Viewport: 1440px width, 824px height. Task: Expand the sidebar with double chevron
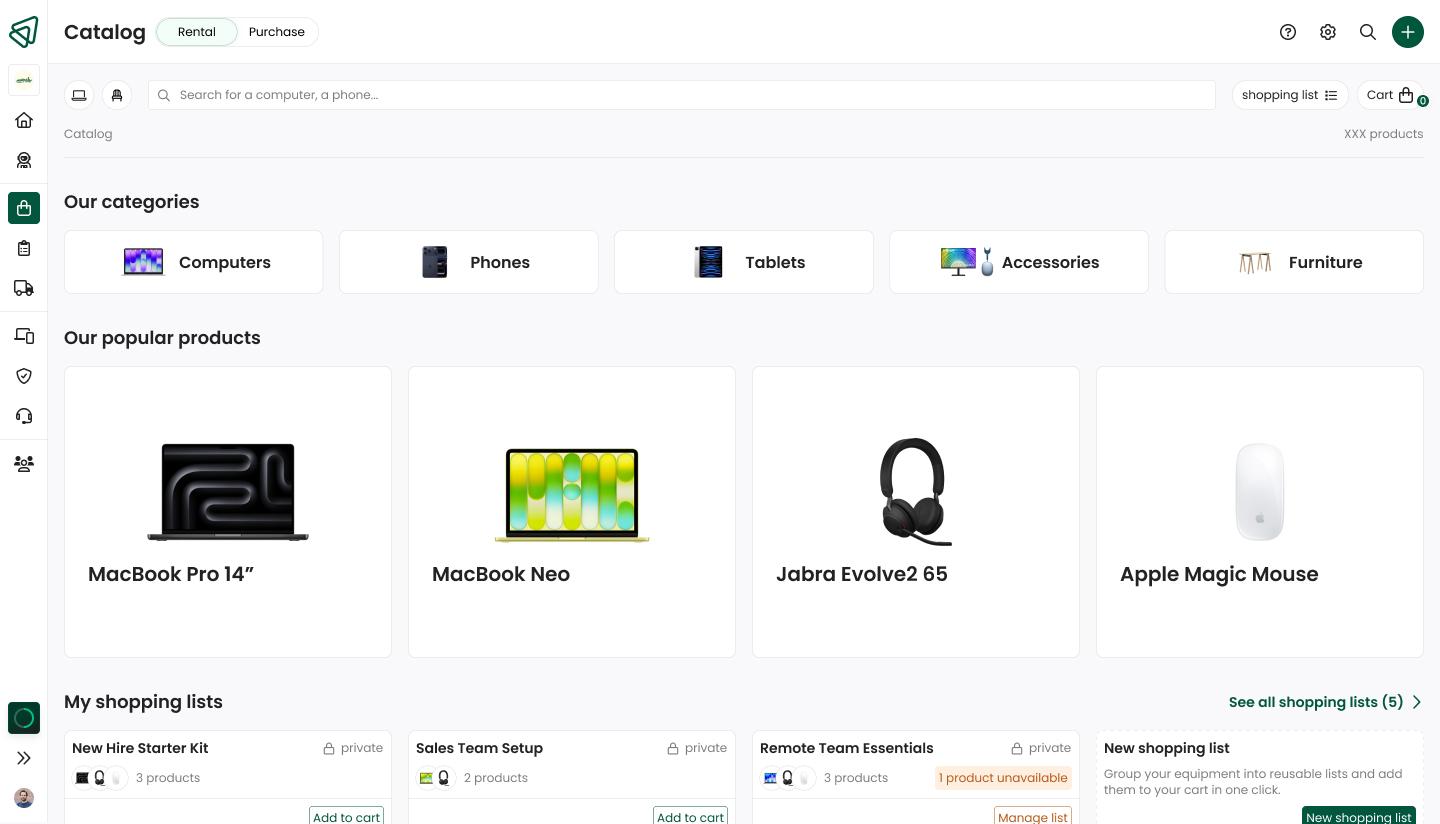point(24,758)
